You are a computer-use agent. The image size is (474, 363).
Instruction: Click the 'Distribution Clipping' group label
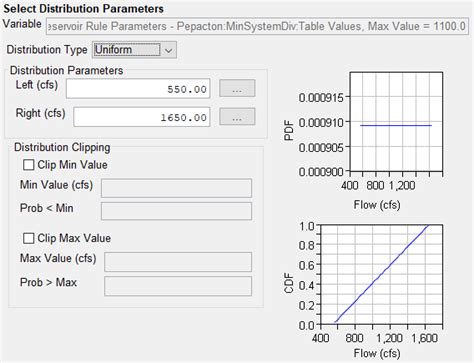click(x=62, y=147)
